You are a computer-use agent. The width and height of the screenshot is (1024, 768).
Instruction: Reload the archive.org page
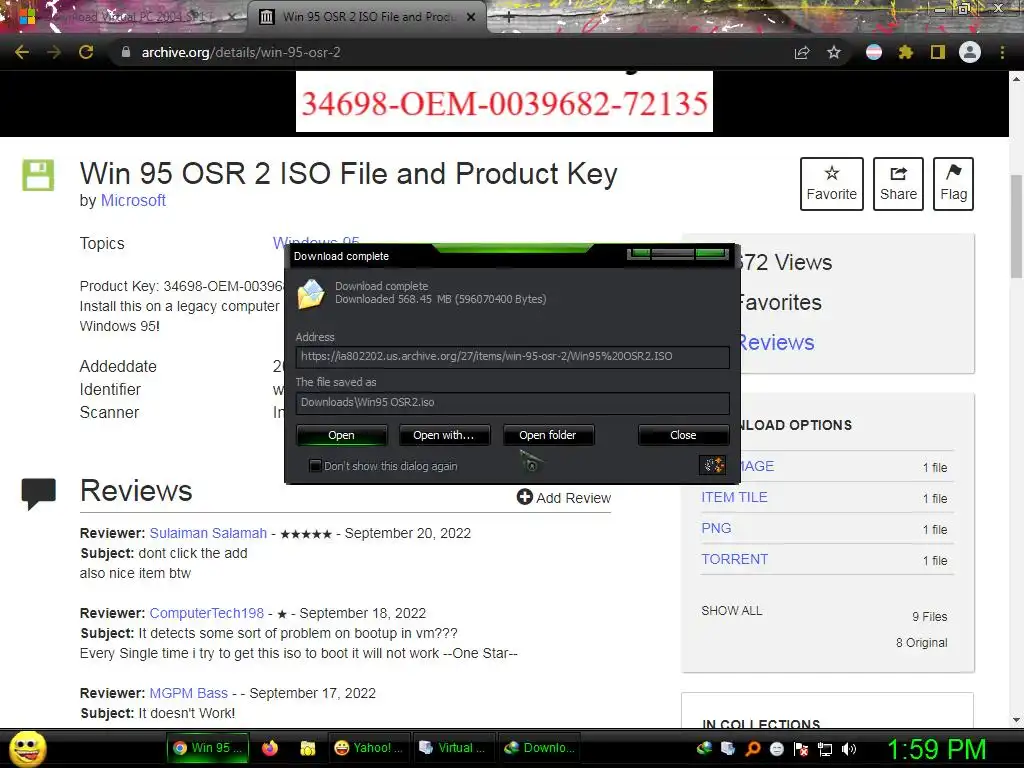(x=86, y=52)
